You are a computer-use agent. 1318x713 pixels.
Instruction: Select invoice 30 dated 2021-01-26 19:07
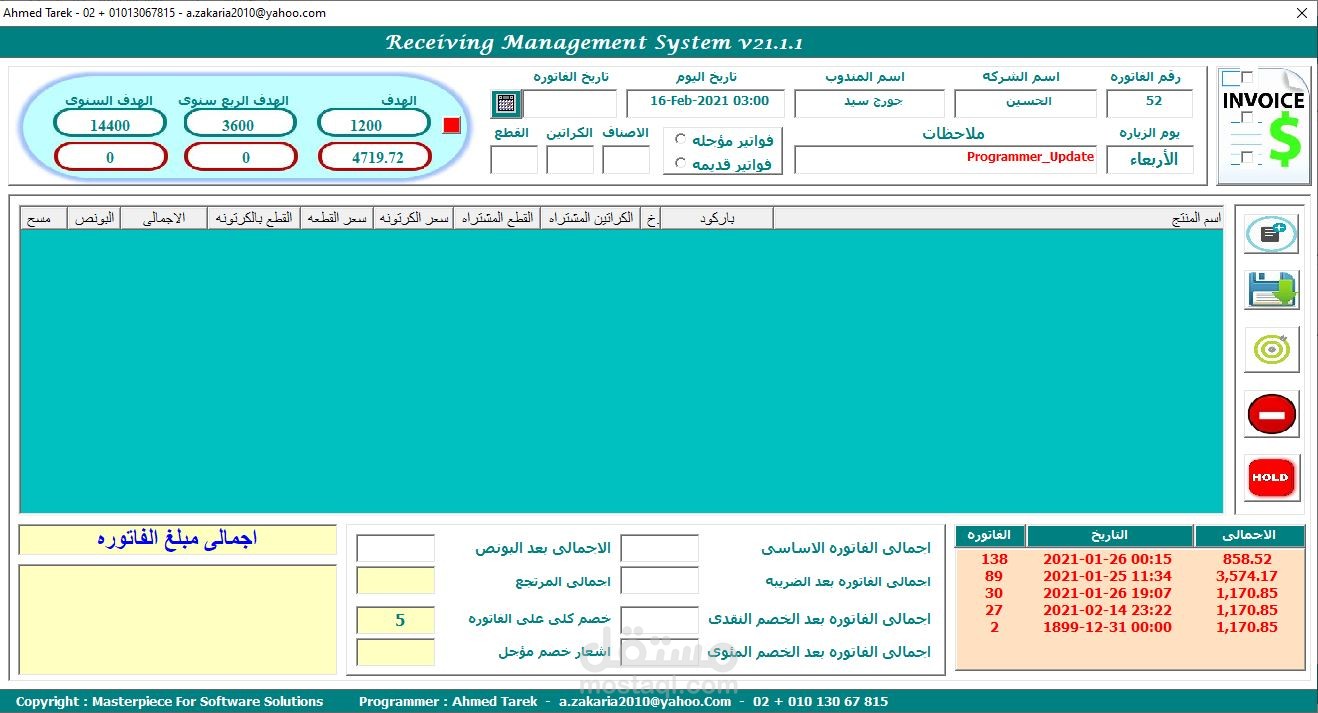1130,593
